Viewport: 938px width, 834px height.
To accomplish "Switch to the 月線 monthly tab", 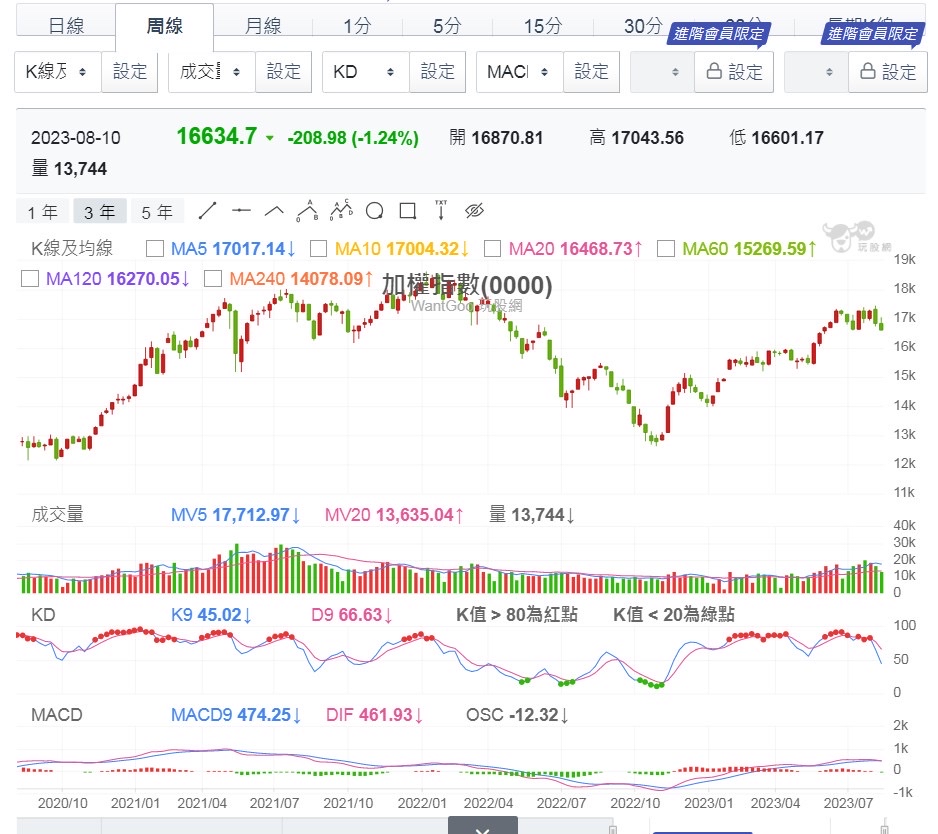I will pyautogui.click(x=263, y=27).
